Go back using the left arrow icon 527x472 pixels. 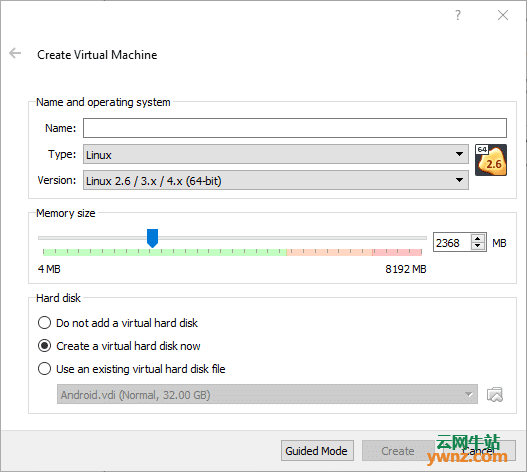pos(15,53)
